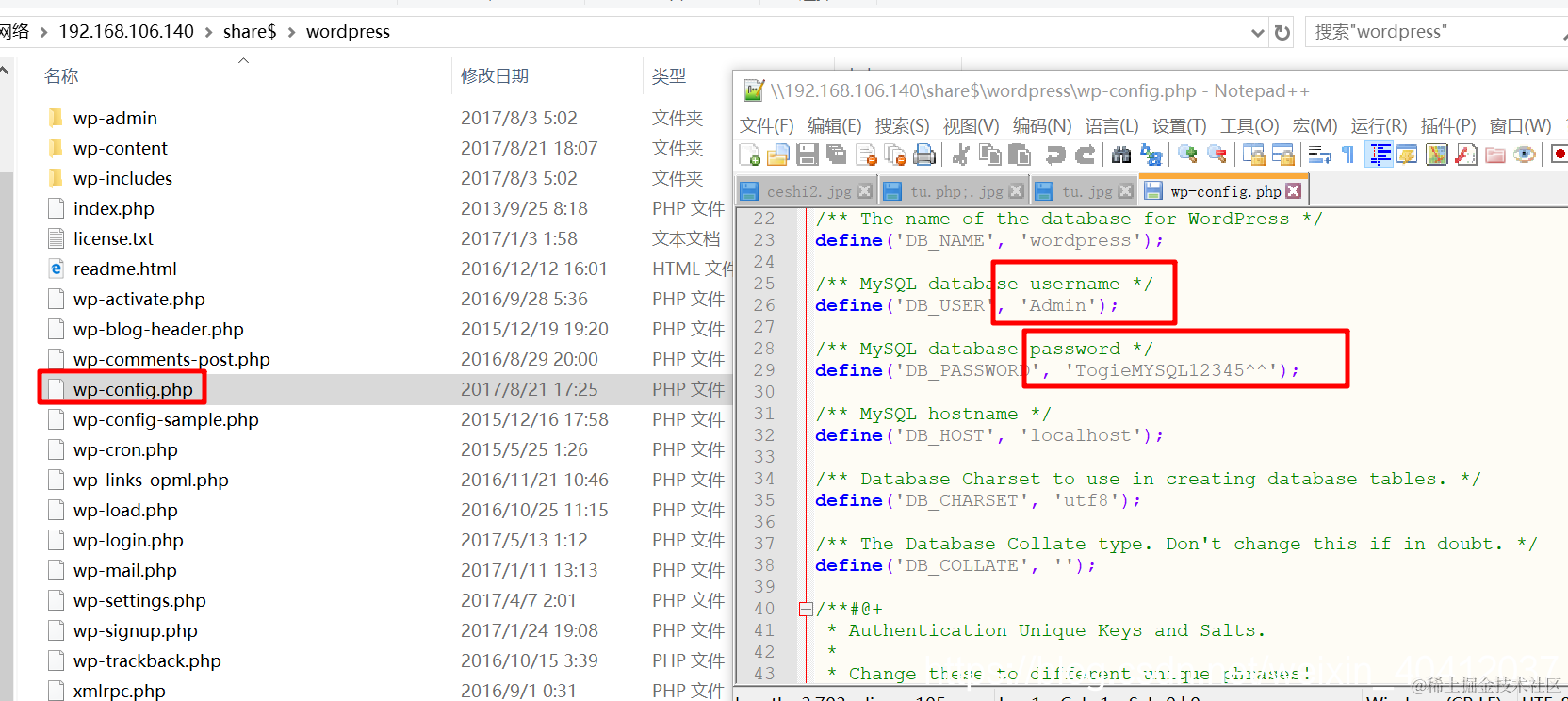Select the wp-content folder

pyautogui.click(x=121, y=149)
